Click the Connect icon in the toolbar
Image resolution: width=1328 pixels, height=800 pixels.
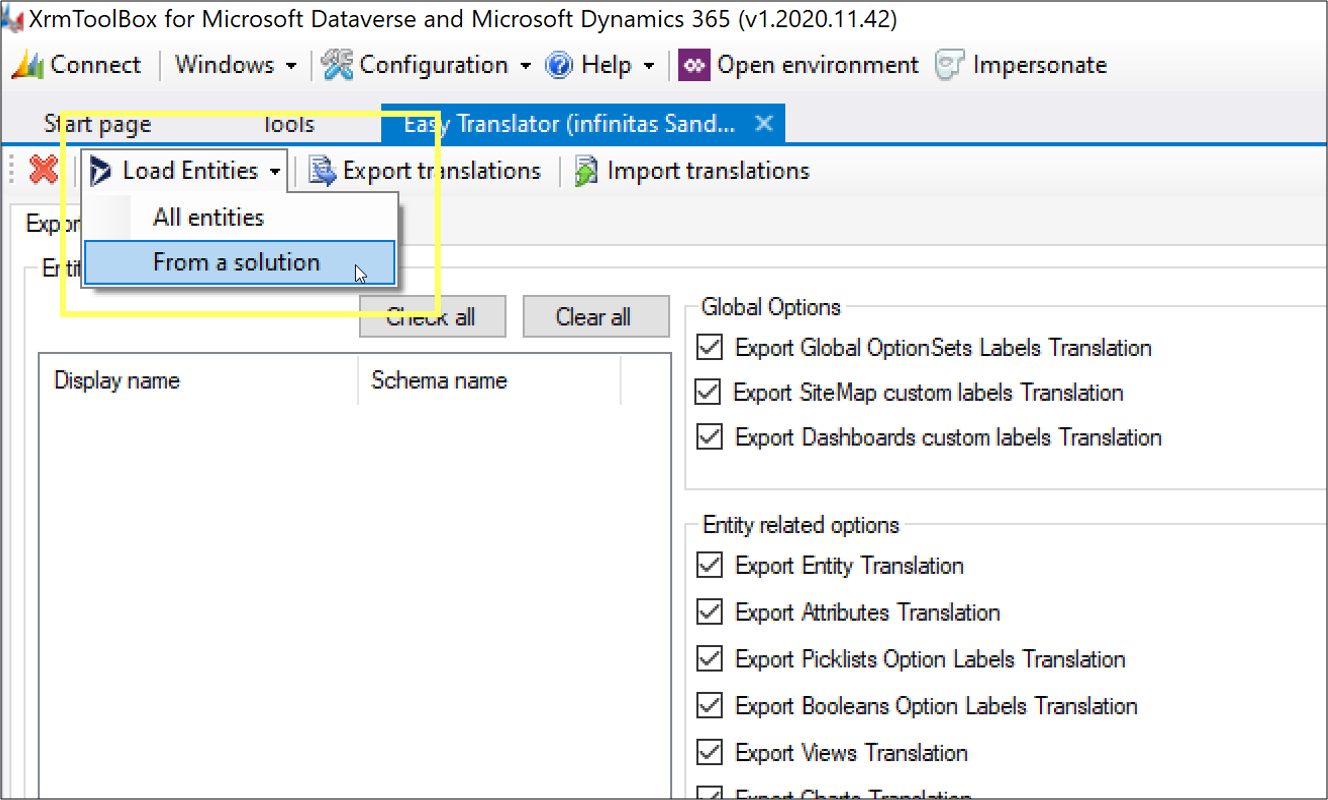(27, 65)
